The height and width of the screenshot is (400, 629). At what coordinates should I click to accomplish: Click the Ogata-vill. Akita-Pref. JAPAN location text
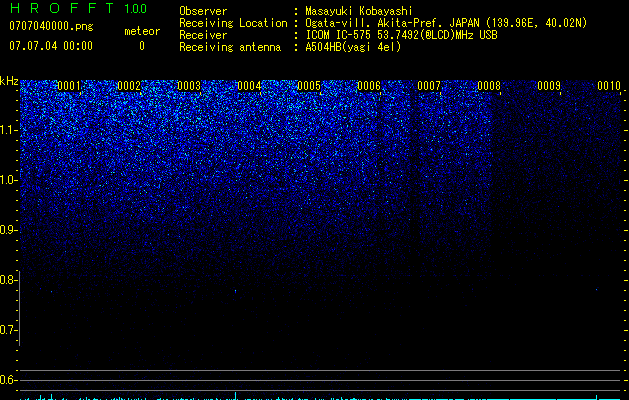[446, 23]
